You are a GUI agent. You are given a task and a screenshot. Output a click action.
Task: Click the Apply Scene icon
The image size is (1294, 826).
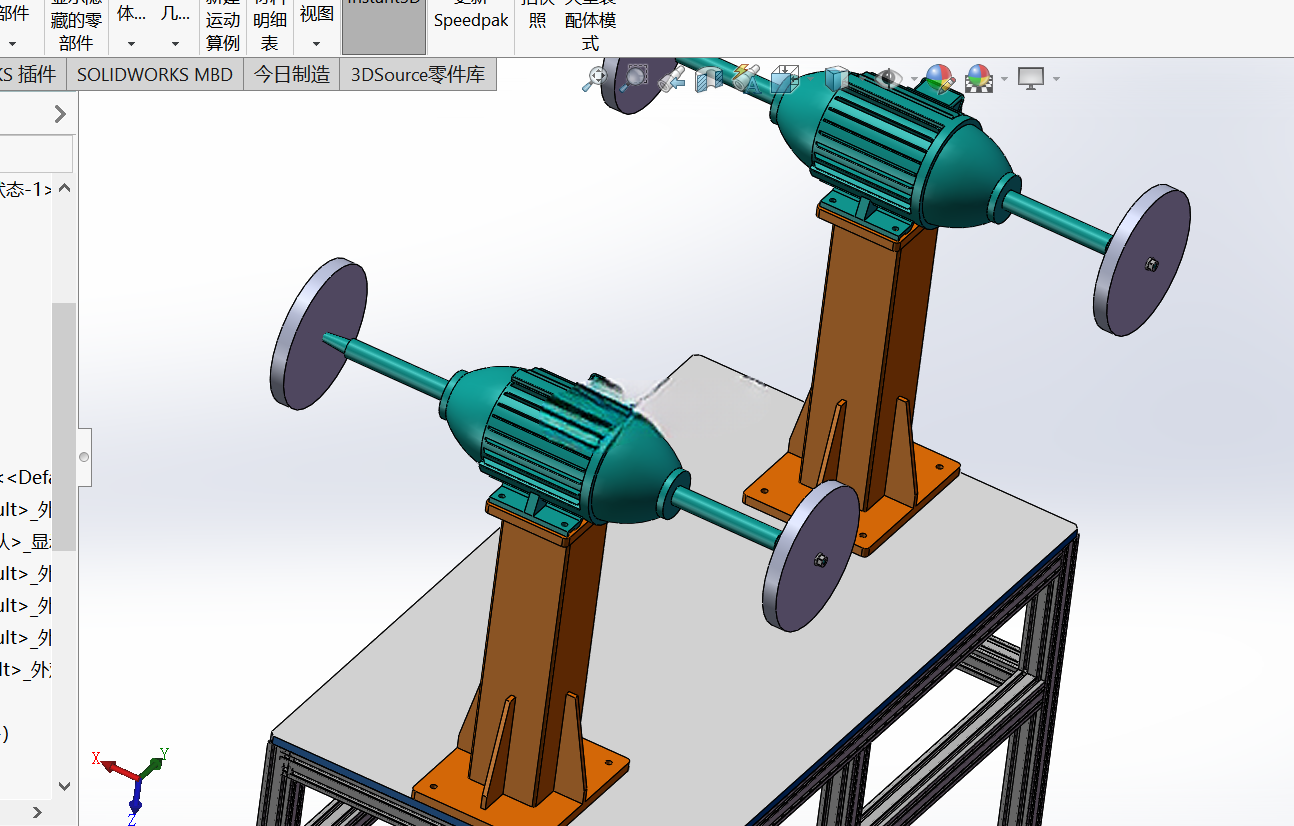[x=978, y=78]
